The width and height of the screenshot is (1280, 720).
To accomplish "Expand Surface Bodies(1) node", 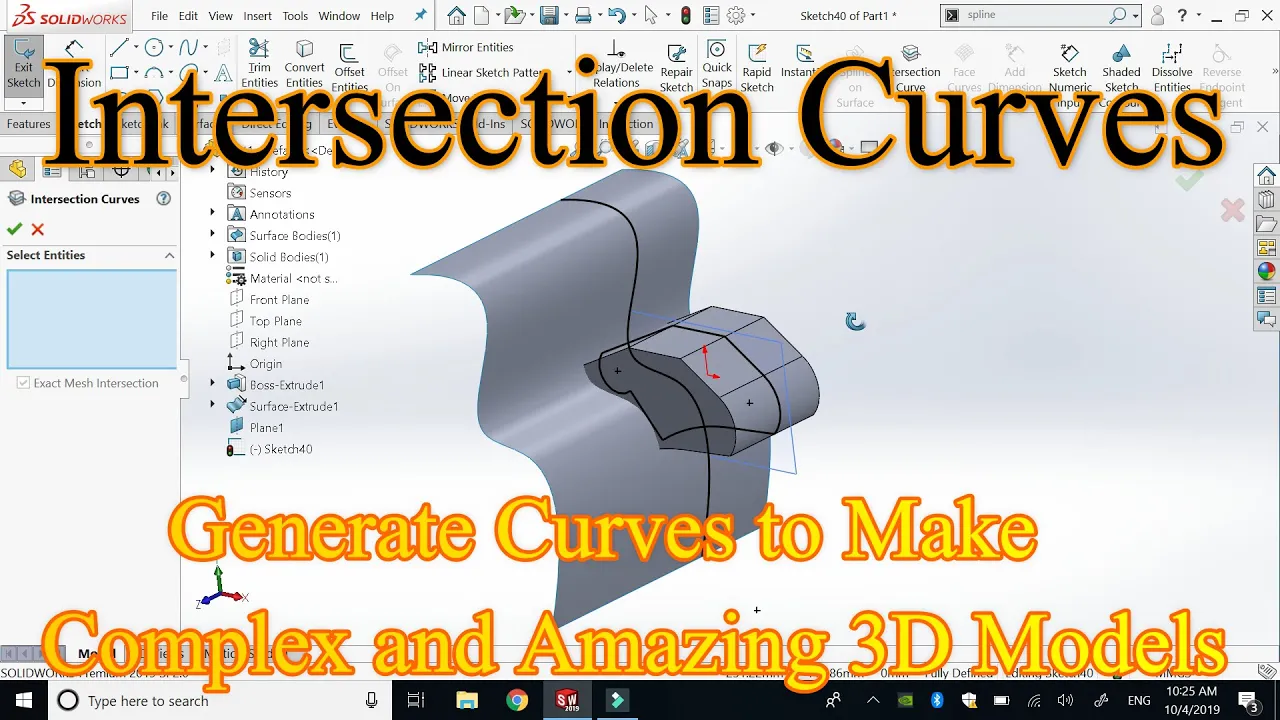I will [x=212, y=235].
